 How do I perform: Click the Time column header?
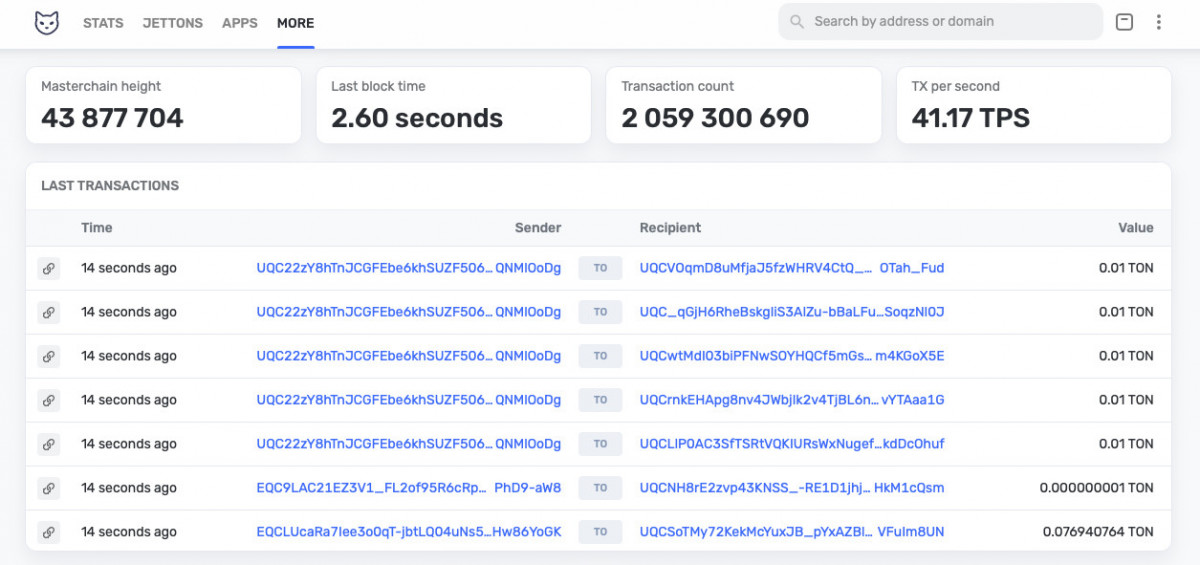click(97, 228)
